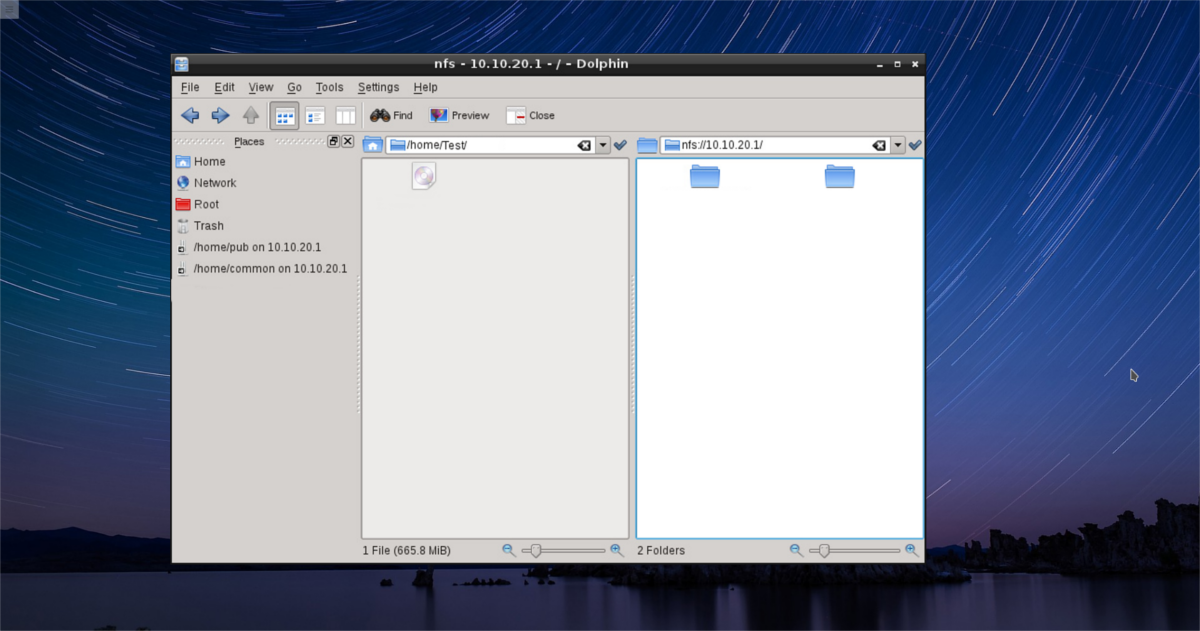Image resolution: width=1200 pixels, height=631 pixels.
Task: Go forward with the Forward arrow
Action: (x=220, y=115)
